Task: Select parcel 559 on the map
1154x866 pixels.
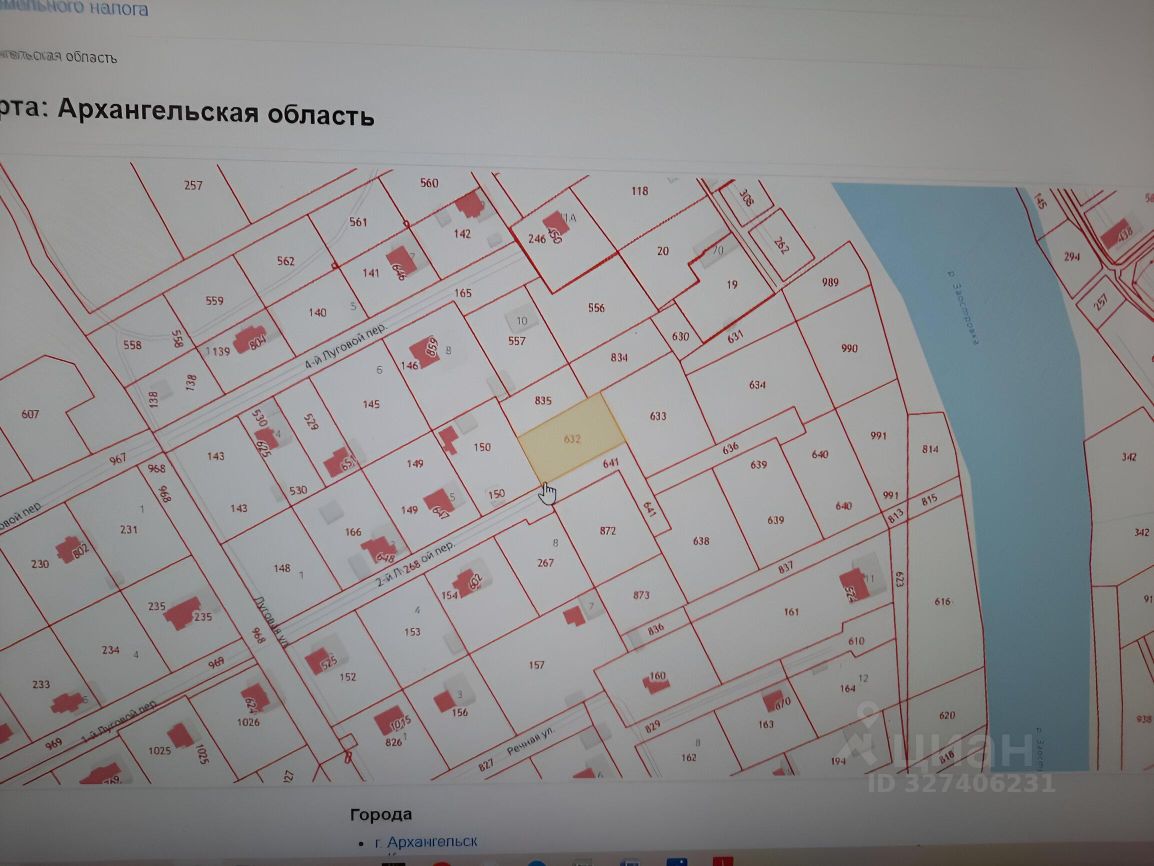Action: [214, 300]
